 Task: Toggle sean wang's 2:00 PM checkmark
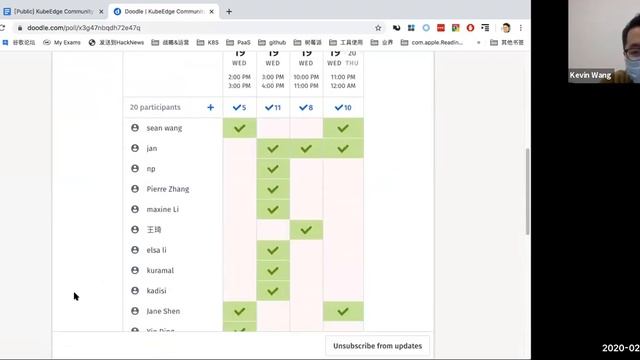[x=240, y=128]
